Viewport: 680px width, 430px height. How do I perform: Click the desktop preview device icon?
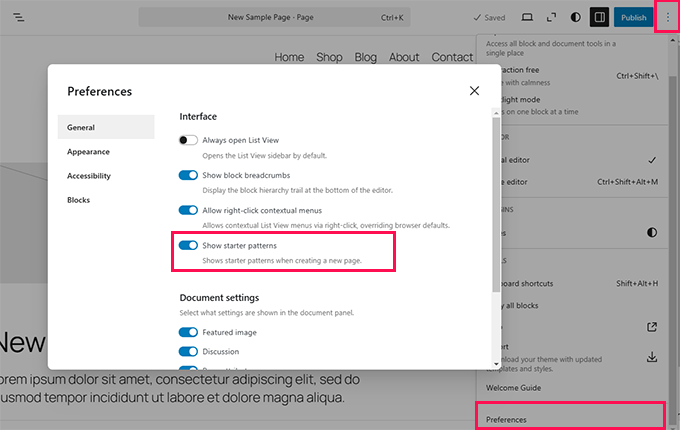coord(528,18)
